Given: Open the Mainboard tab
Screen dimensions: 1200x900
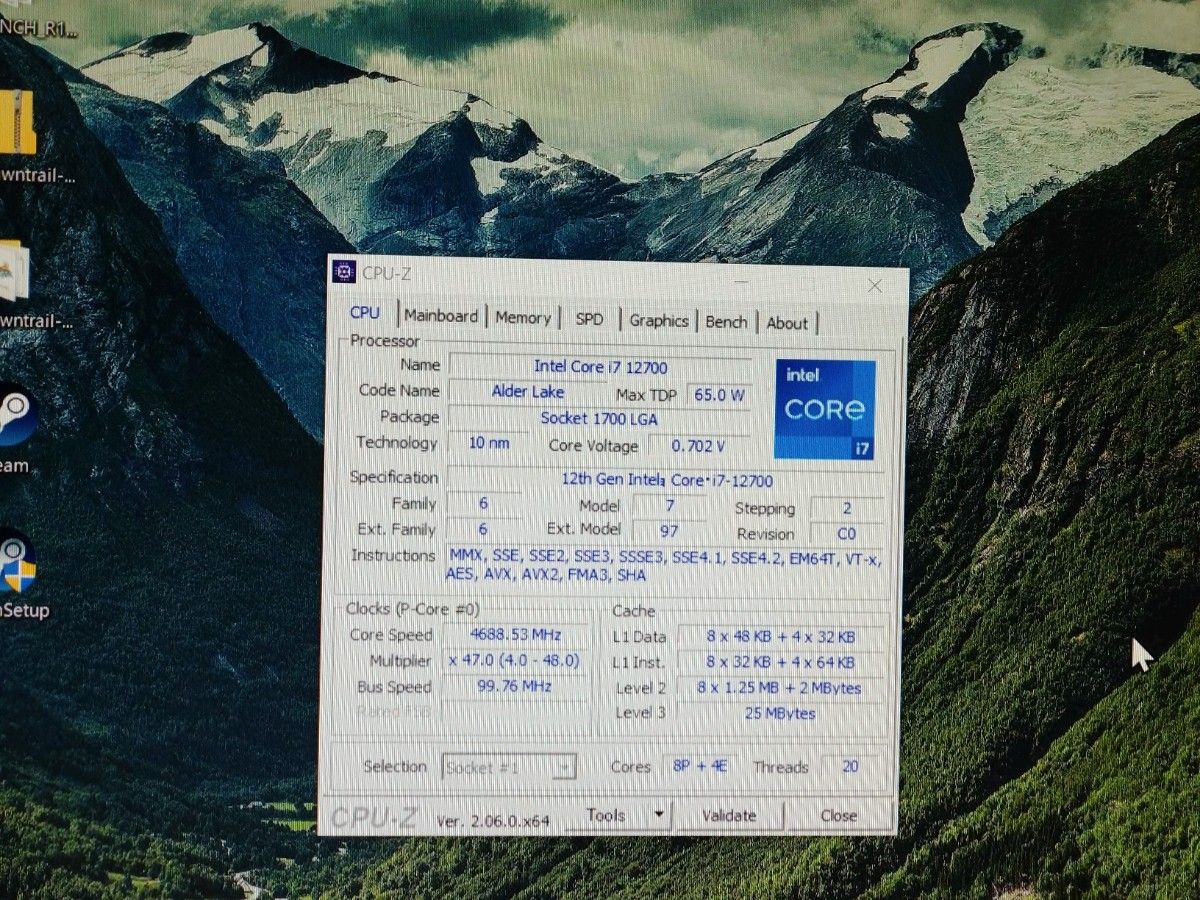Looking at the screenshot, I should [x=441, y=316].
